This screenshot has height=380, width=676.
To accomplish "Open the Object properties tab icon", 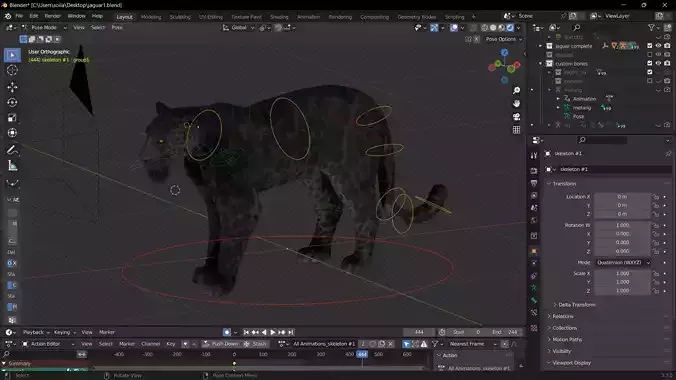I will click(x=534, y=251).
